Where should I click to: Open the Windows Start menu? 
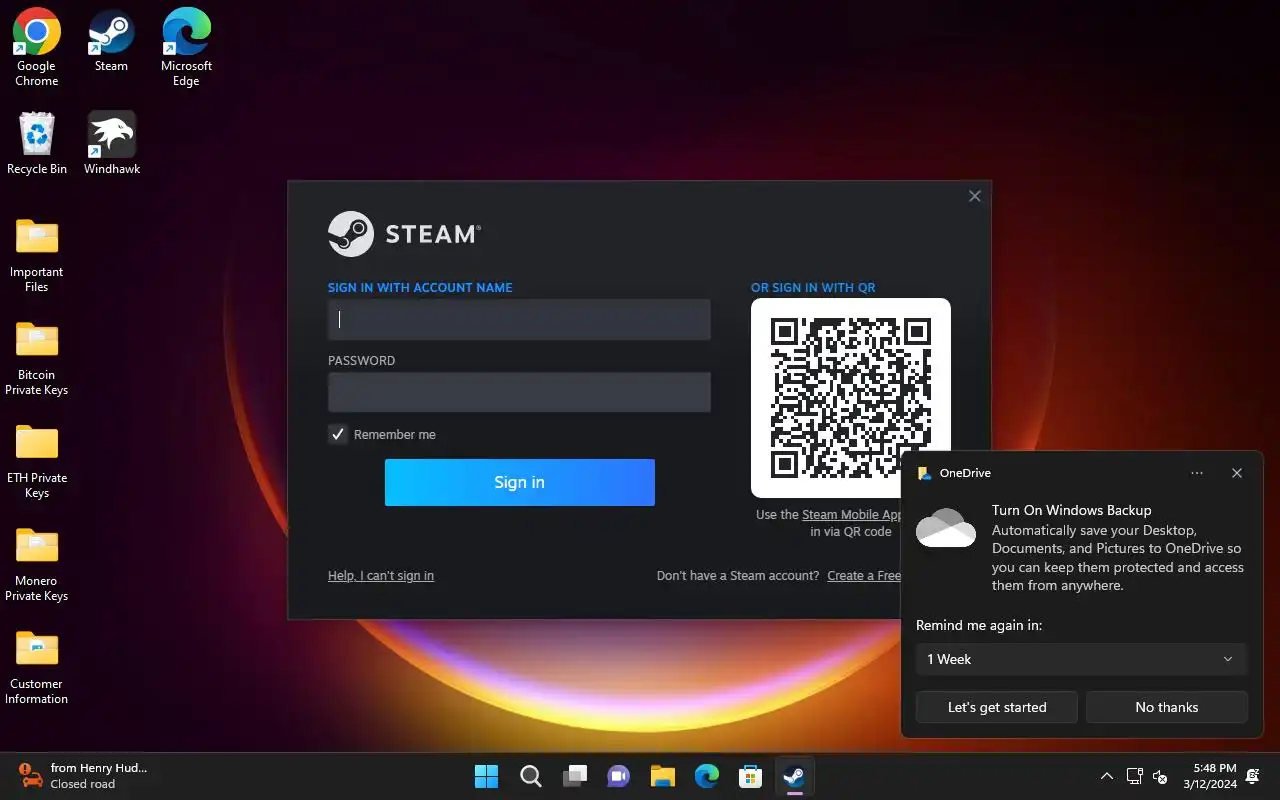click(x=486, y=776)
